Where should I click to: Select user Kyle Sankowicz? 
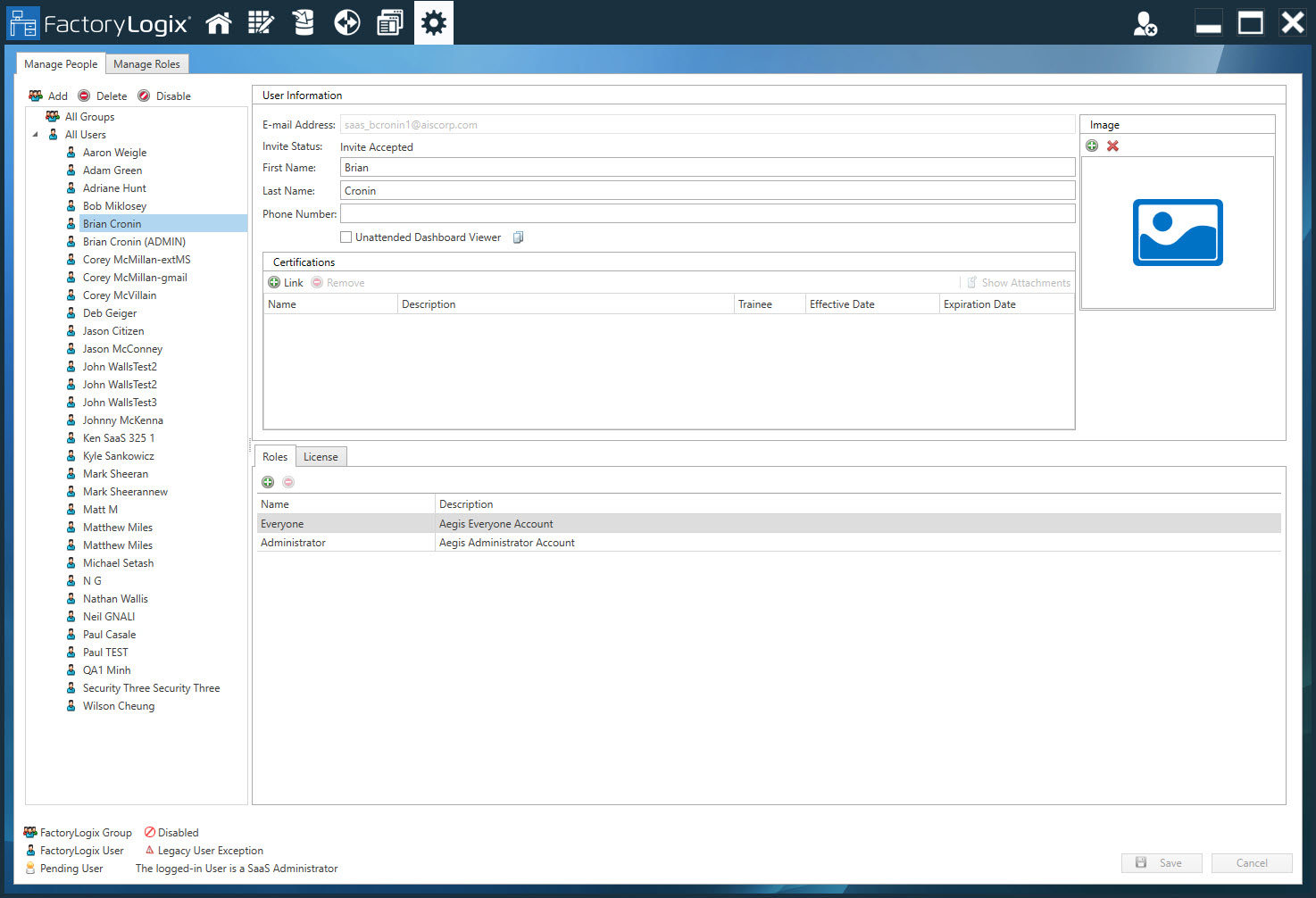click(x=119, y=456)
